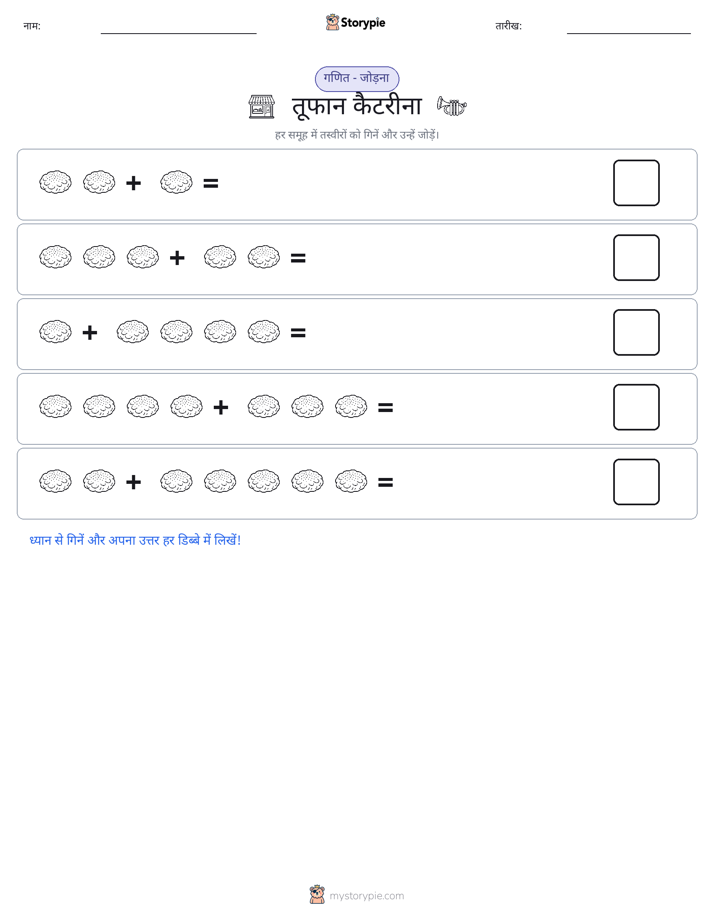
Task: Click the trumpet icon right of title
Action: (x=451, y=107)
